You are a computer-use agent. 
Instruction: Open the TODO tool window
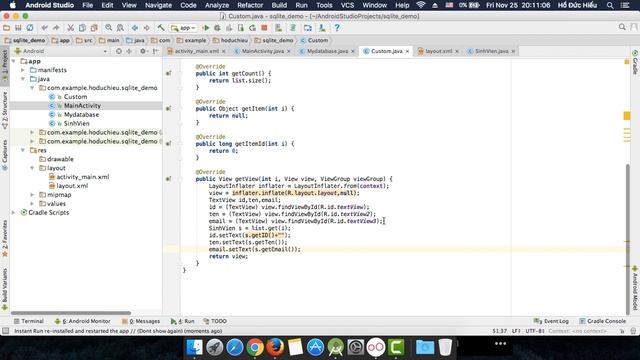[x=215, y=321]
